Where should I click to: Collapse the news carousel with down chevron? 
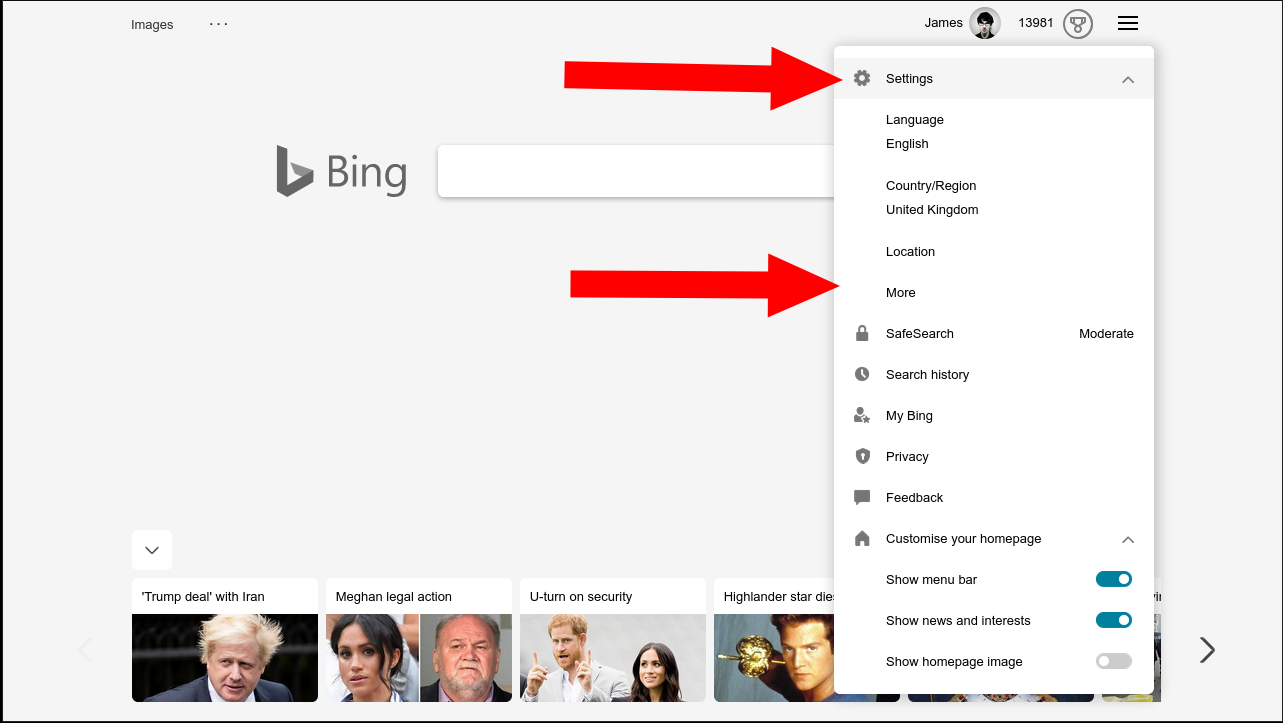click(x=152, y=550)
